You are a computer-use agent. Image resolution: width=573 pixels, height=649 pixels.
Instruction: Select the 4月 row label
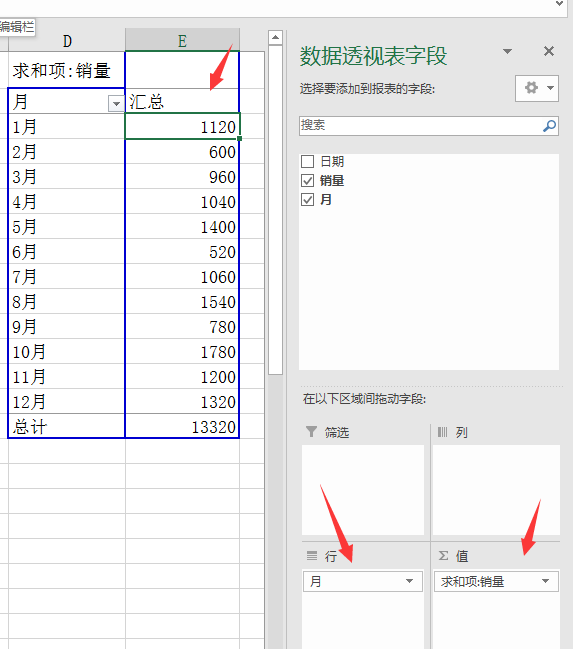66,201
